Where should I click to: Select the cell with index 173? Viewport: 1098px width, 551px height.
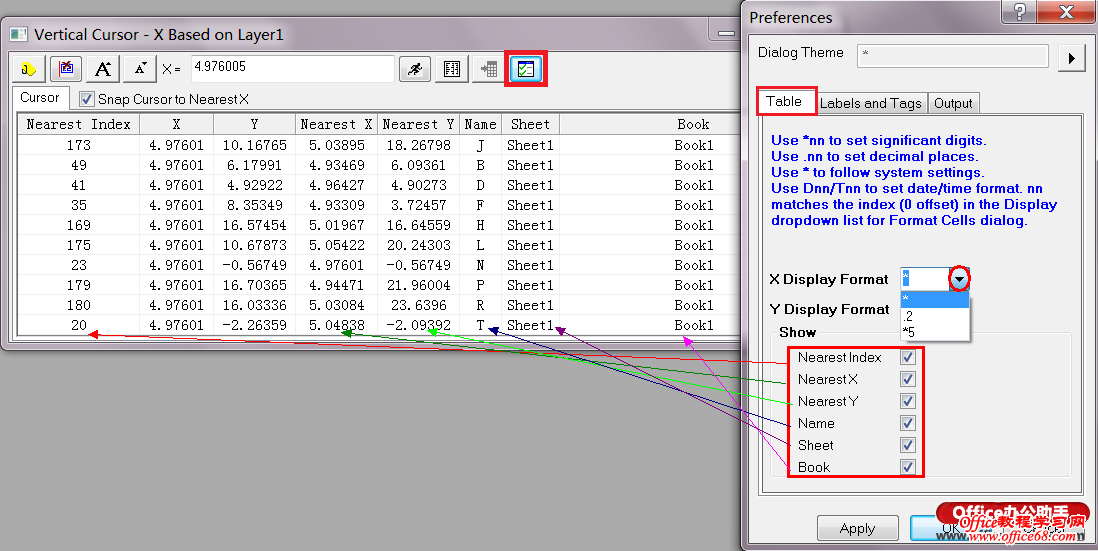pyautogui.click(x=78, y=145)
